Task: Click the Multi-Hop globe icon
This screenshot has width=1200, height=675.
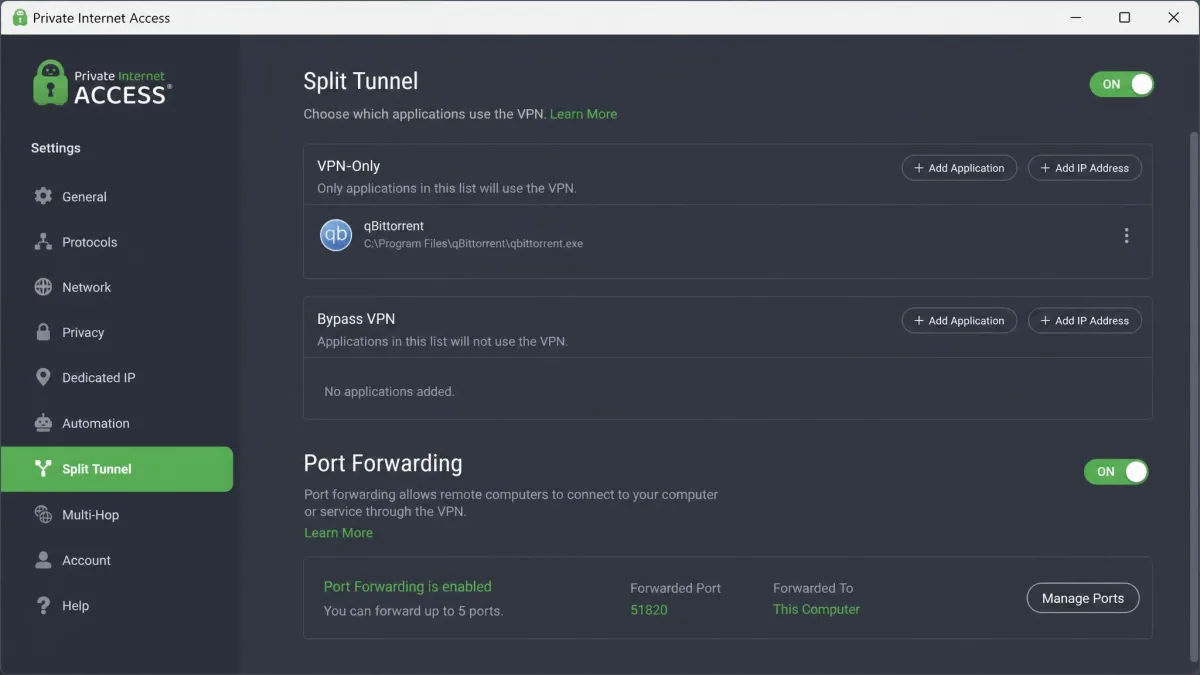Action: (x=43, y=514)
